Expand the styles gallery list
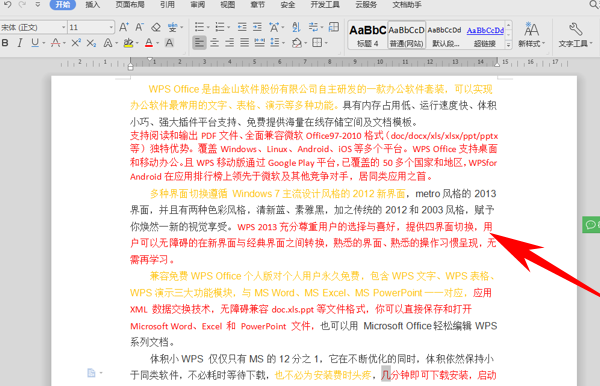 click(x=509, y=45)
